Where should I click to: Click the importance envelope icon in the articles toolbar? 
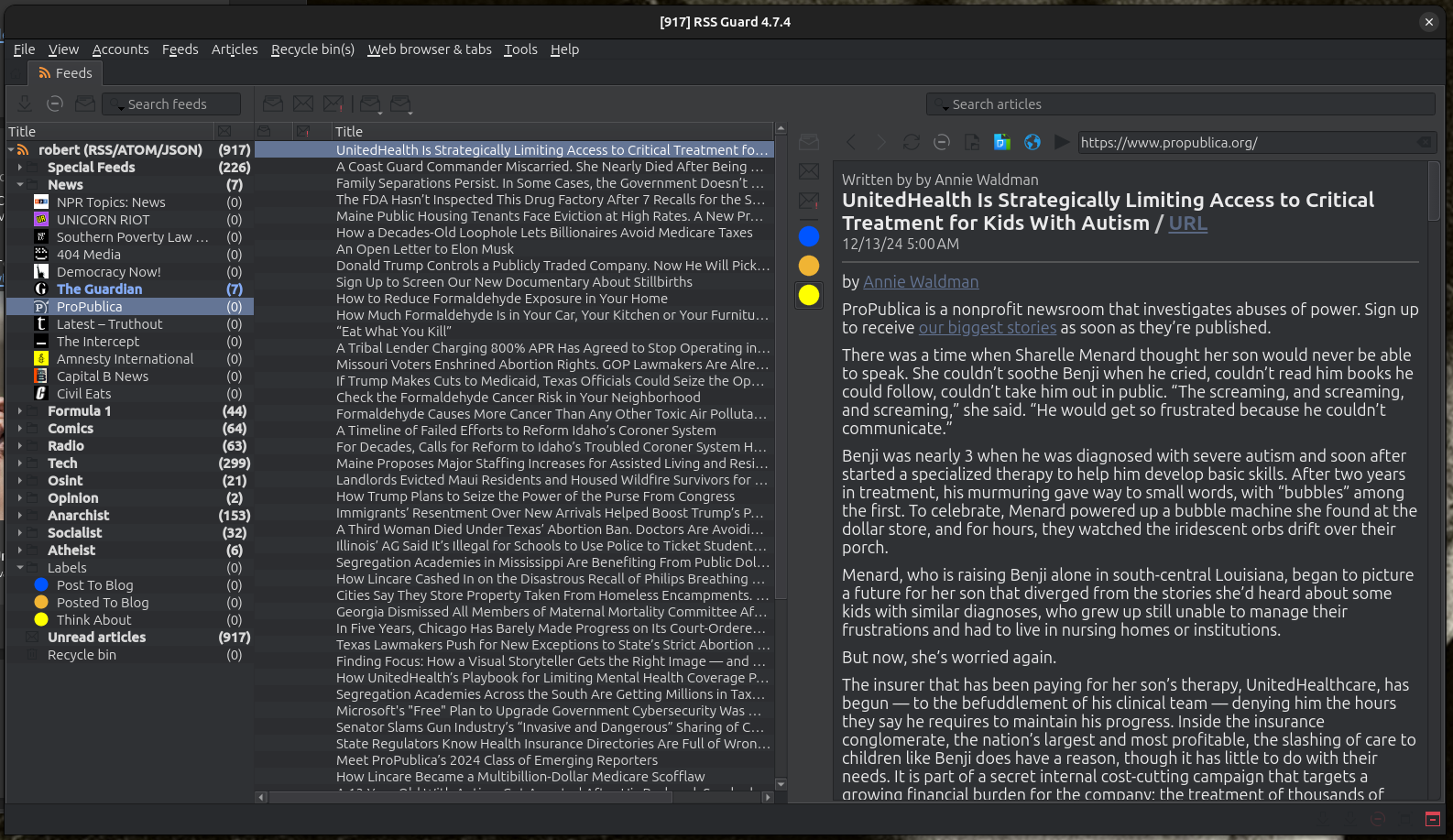pos(333,104)
